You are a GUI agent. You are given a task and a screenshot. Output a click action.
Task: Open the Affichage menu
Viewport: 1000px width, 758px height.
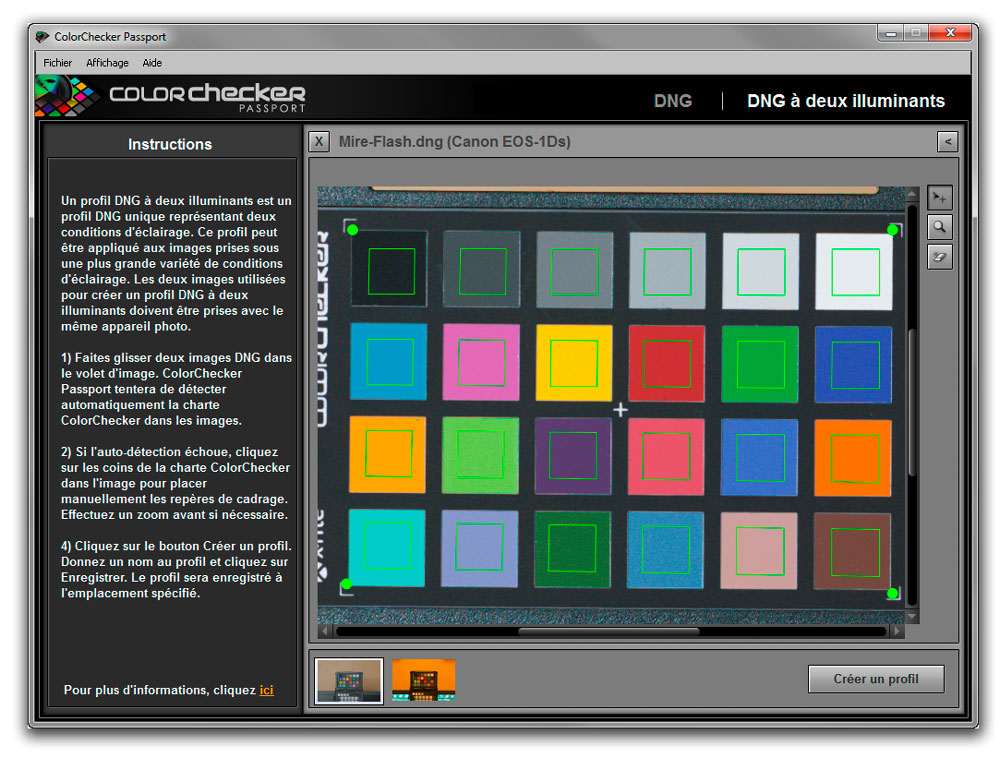click(107, 62)
